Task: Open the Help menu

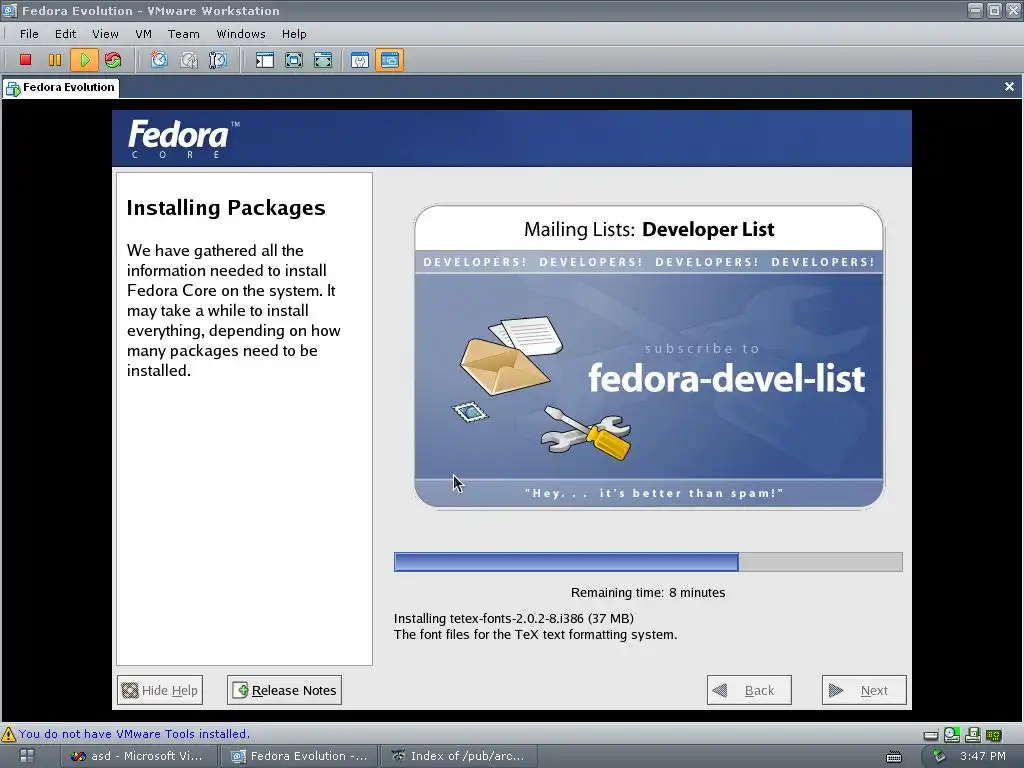Action: tap(294, 34)
